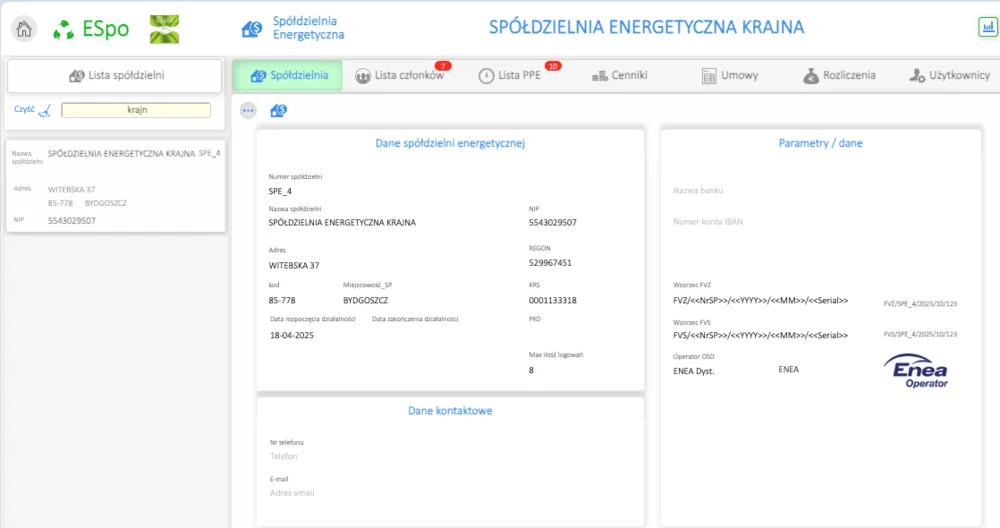
Task: Click the ENEA text next to operator
Action: (x=788, y=369)
